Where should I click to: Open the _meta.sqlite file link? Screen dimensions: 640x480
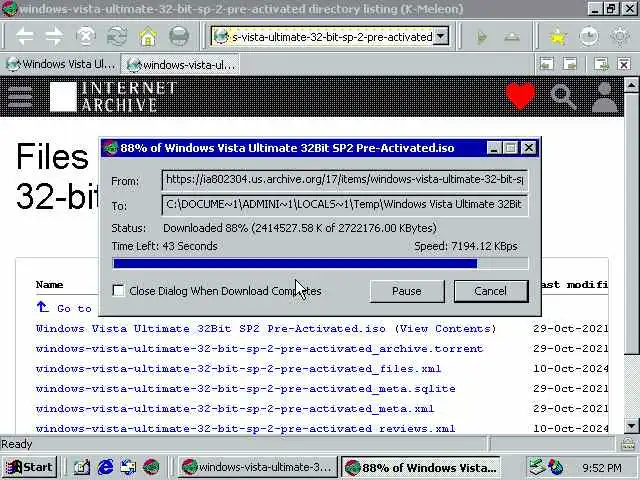point(245,389)
